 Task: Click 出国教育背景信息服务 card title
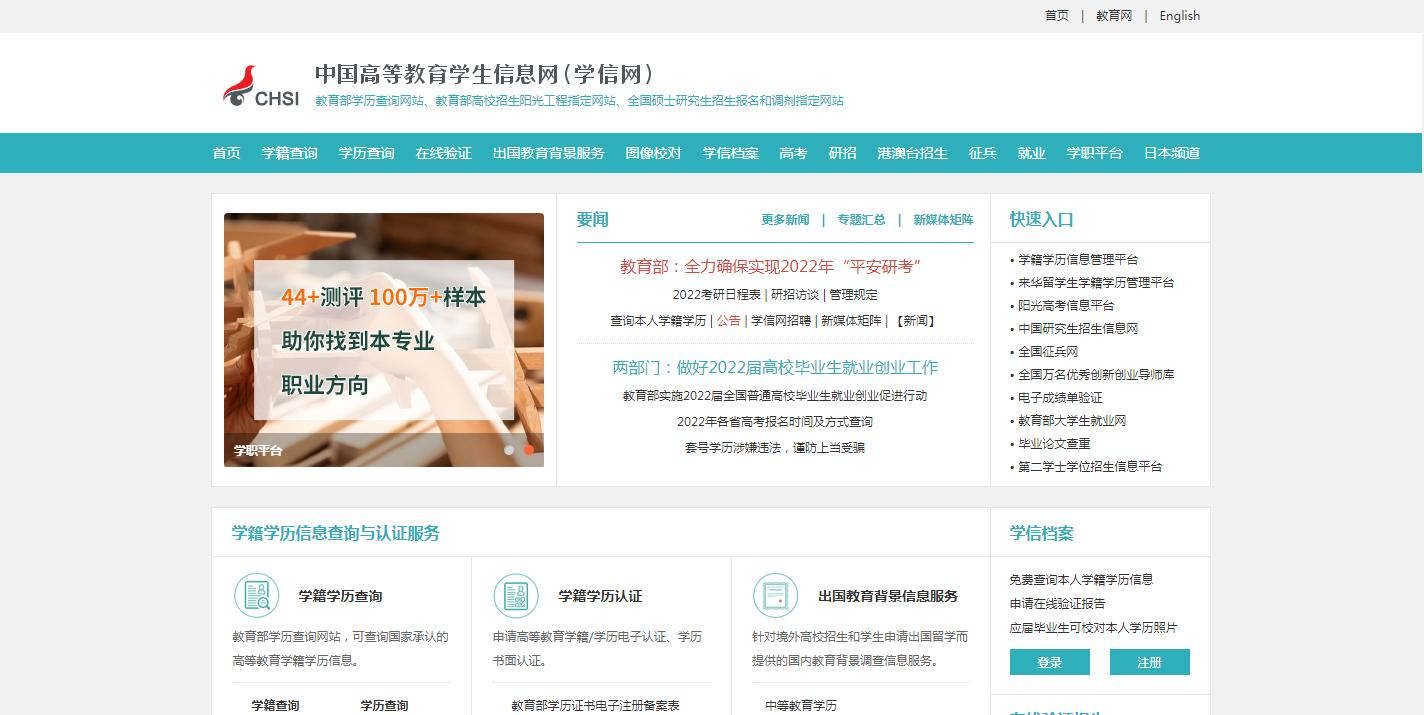(x=888, y=596)
